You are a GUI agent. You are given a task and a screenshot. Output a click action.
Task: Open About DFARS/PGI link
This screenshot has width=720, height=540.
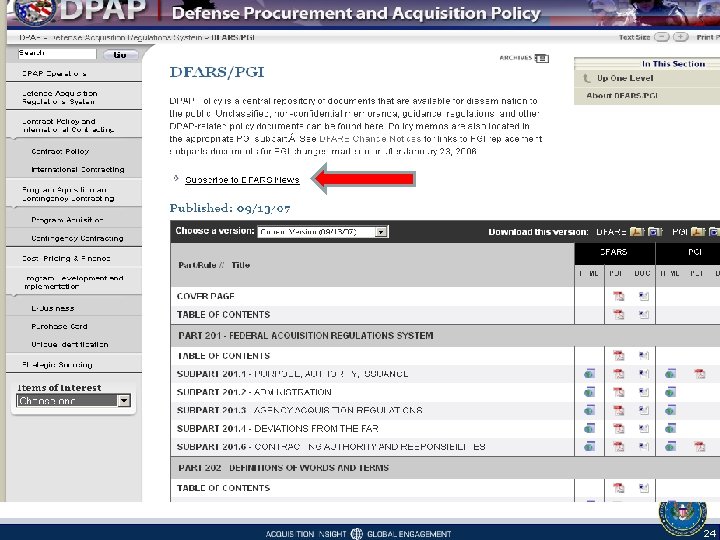coord(622,96)
